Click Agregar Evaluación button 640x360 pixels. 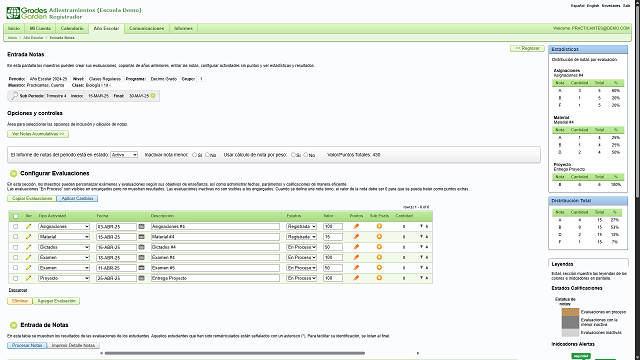[x=56, y=301]
